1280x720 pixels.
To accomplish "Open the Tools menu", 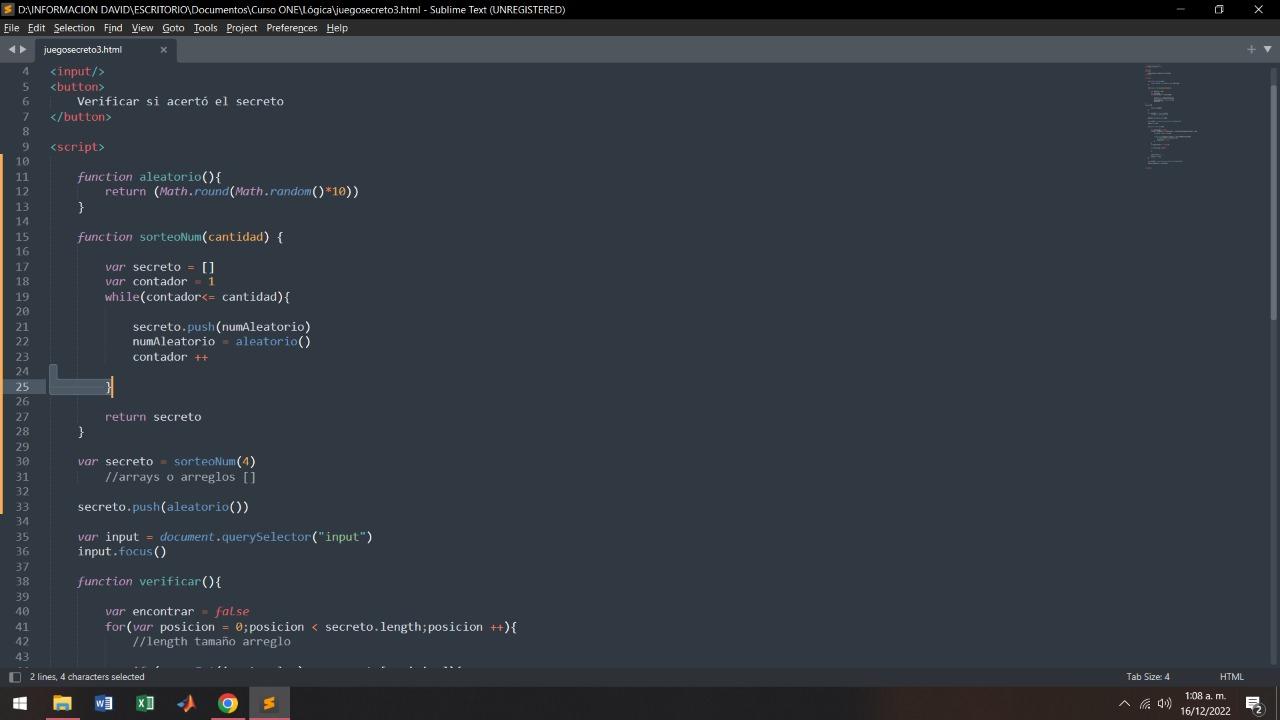I will pos(205,28).
